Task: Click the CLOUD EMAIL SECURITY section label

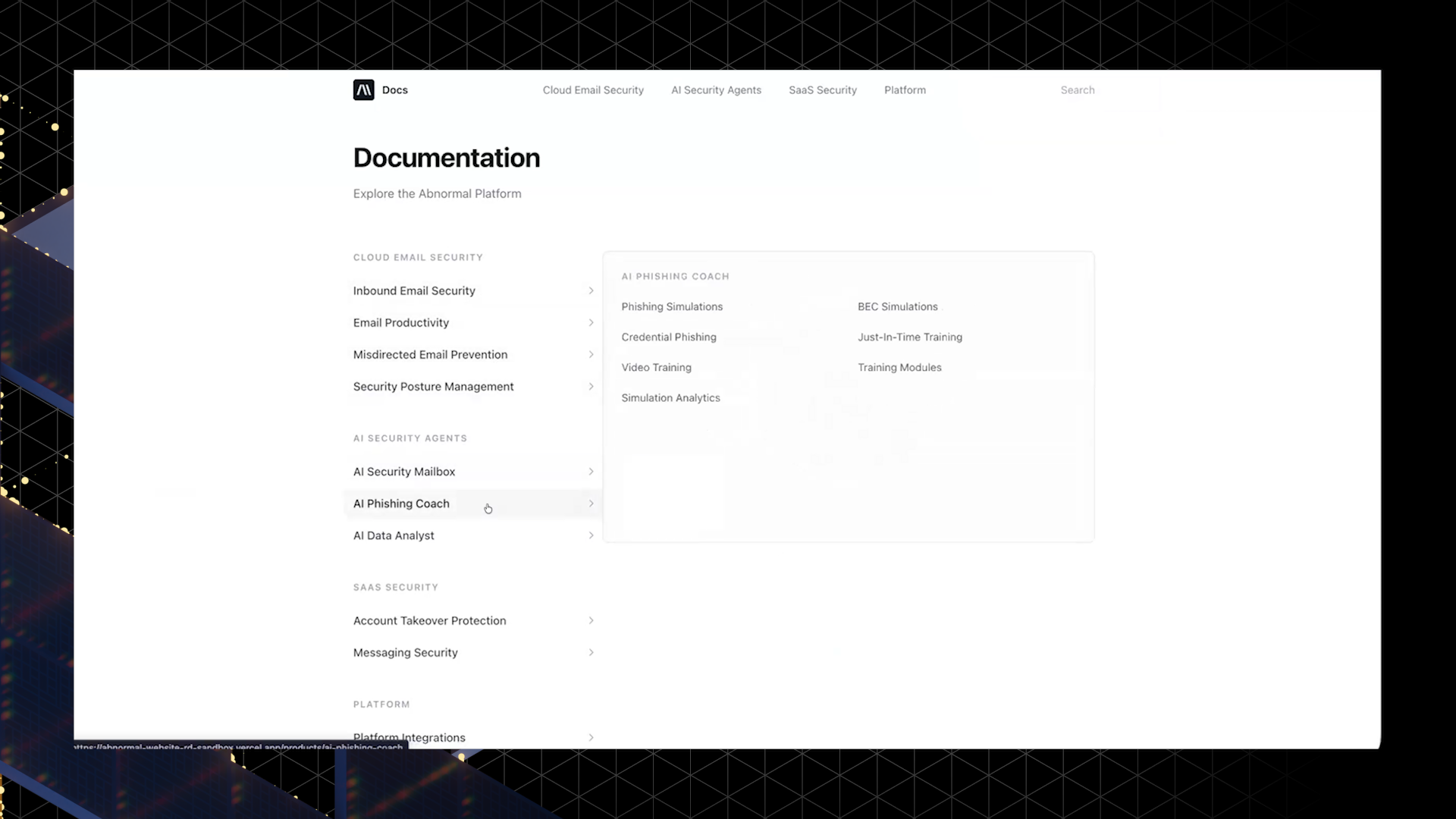Action: (x=418, y=258)
